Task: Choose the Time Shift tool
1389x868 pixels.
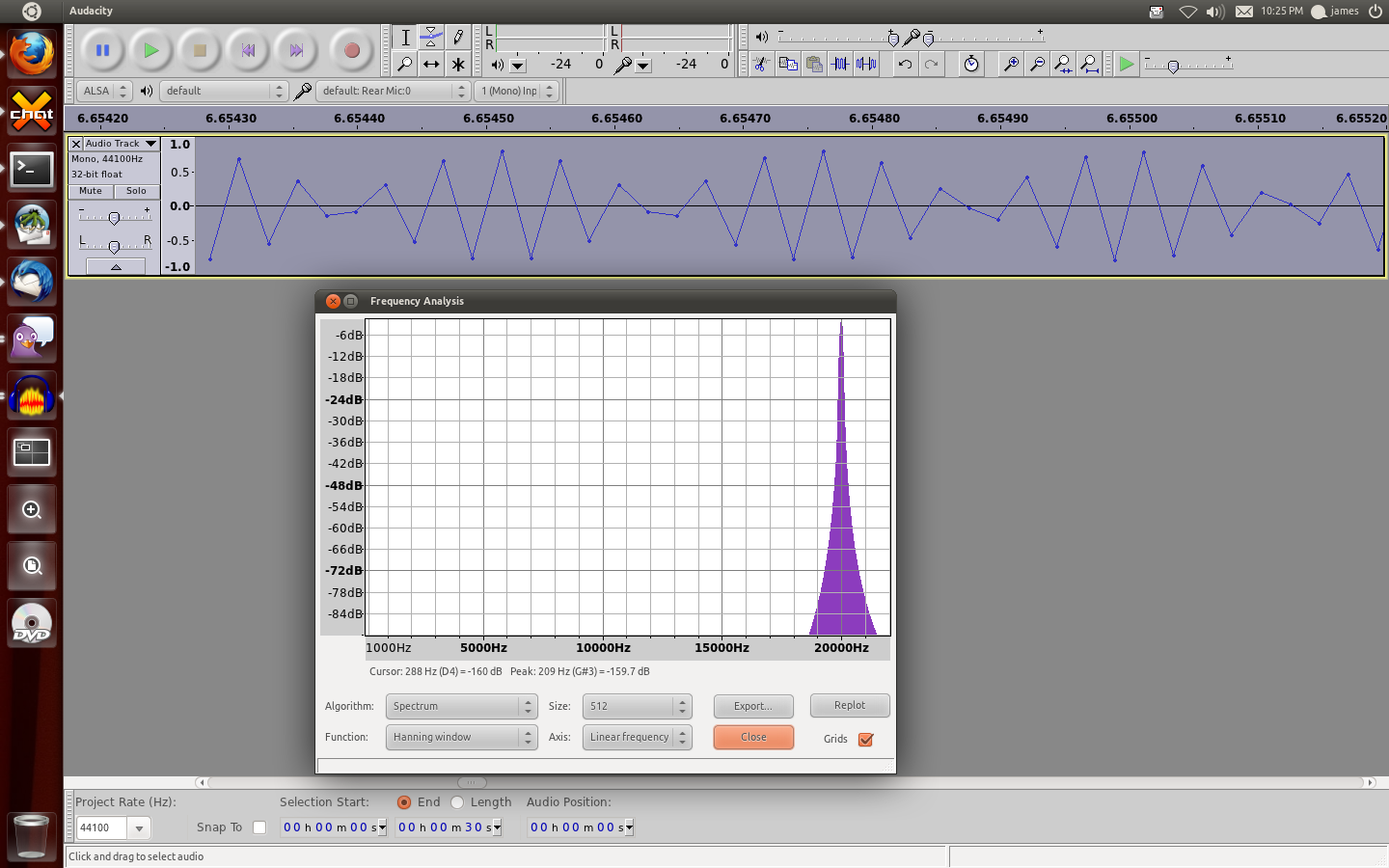Action: (431, 65)
